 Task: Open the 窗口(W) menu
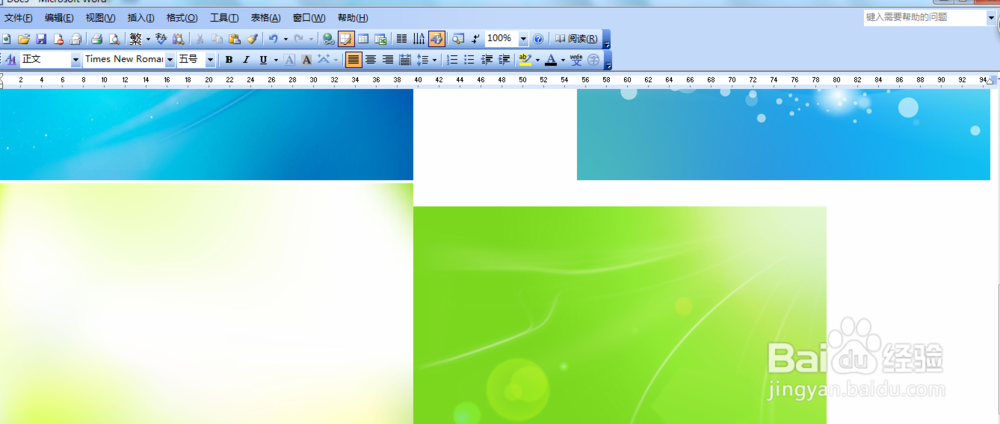pos(309,18)
